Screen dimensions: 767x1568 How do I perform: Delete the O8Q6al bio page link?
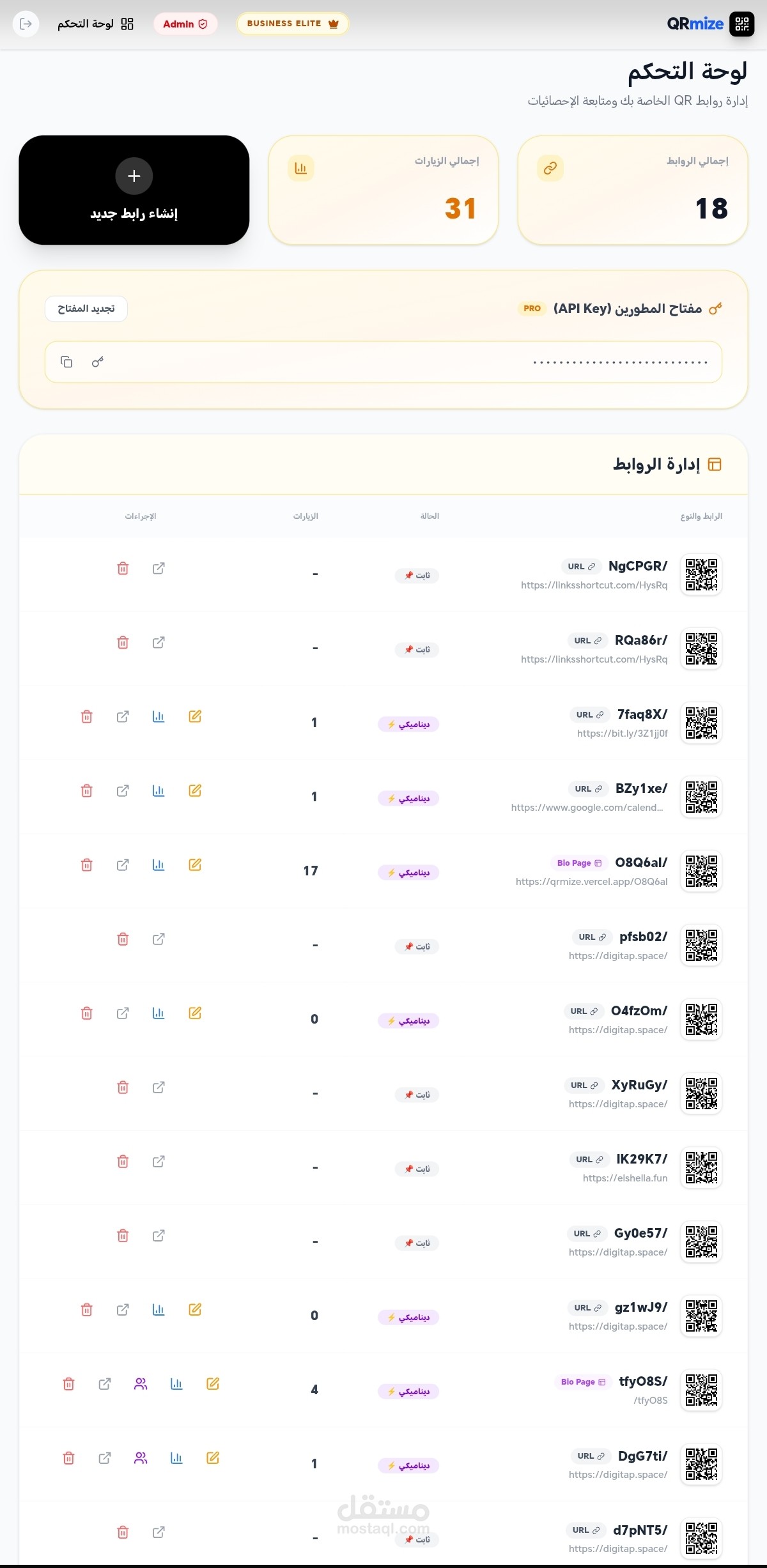tap(87, 865)
